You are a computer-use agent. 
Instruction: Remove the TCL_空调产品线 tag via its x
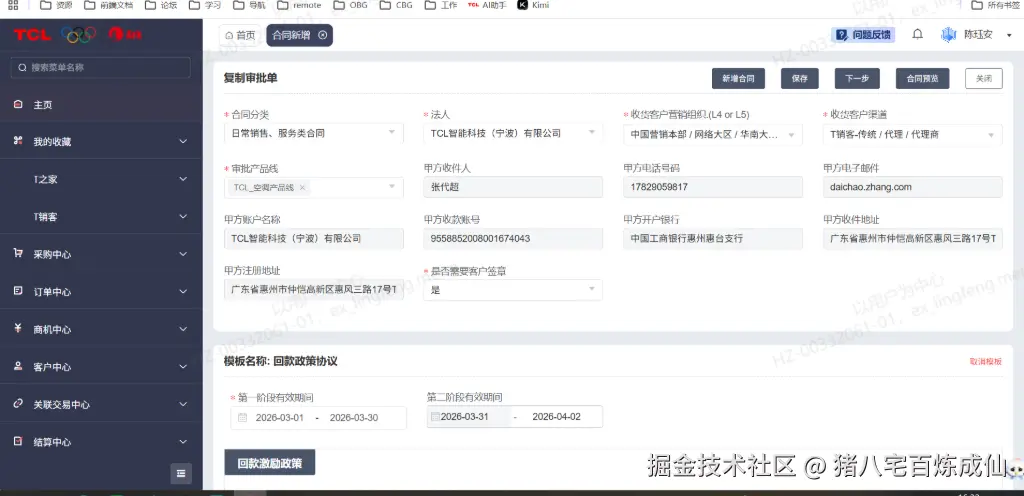[302, 187]
